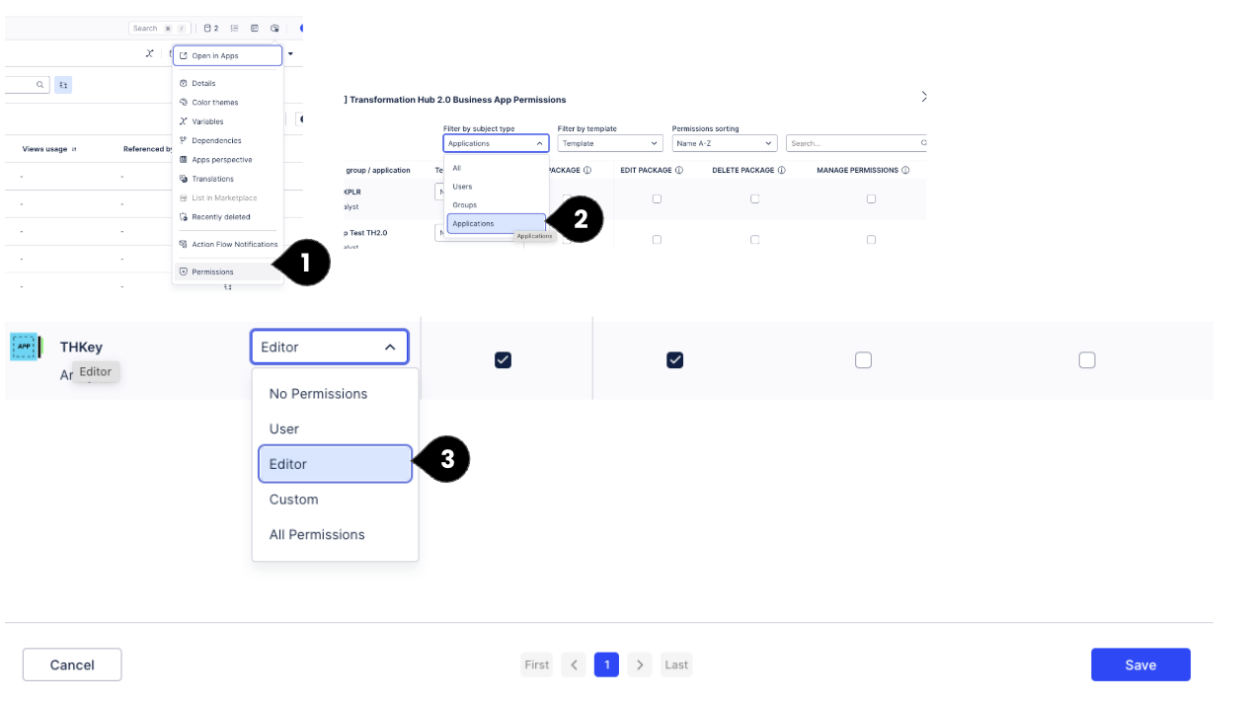Click the magnifier icon in the left search box
This screenshot has width=1242, height=702.
click(41, 85)
